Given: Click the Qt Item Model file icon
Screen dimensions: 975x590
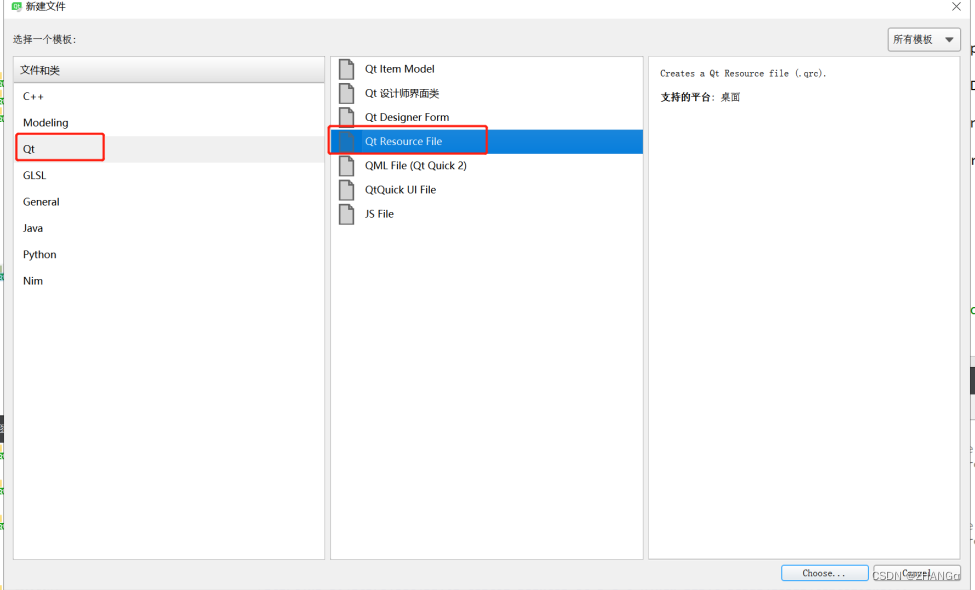Looking at the screenshot, I should pyautogui.click(x=346, y=69).
